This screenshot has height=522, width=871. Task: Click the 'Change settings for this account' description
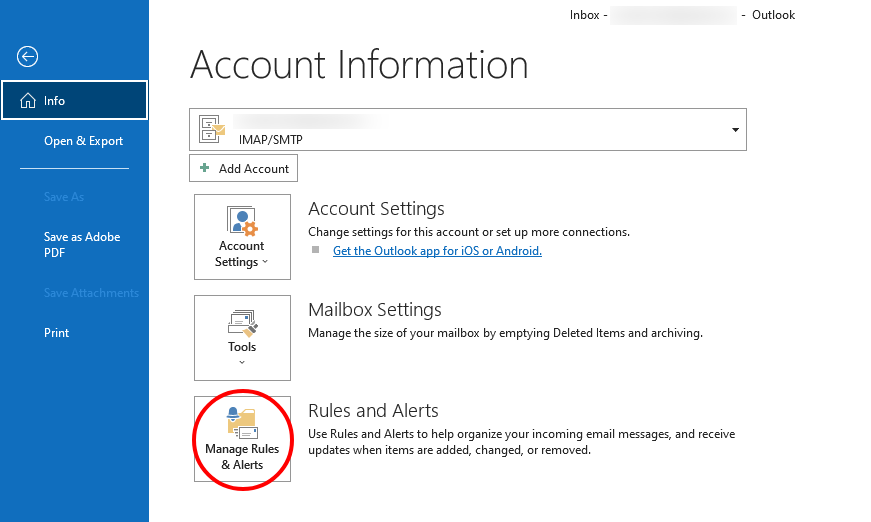469,232
